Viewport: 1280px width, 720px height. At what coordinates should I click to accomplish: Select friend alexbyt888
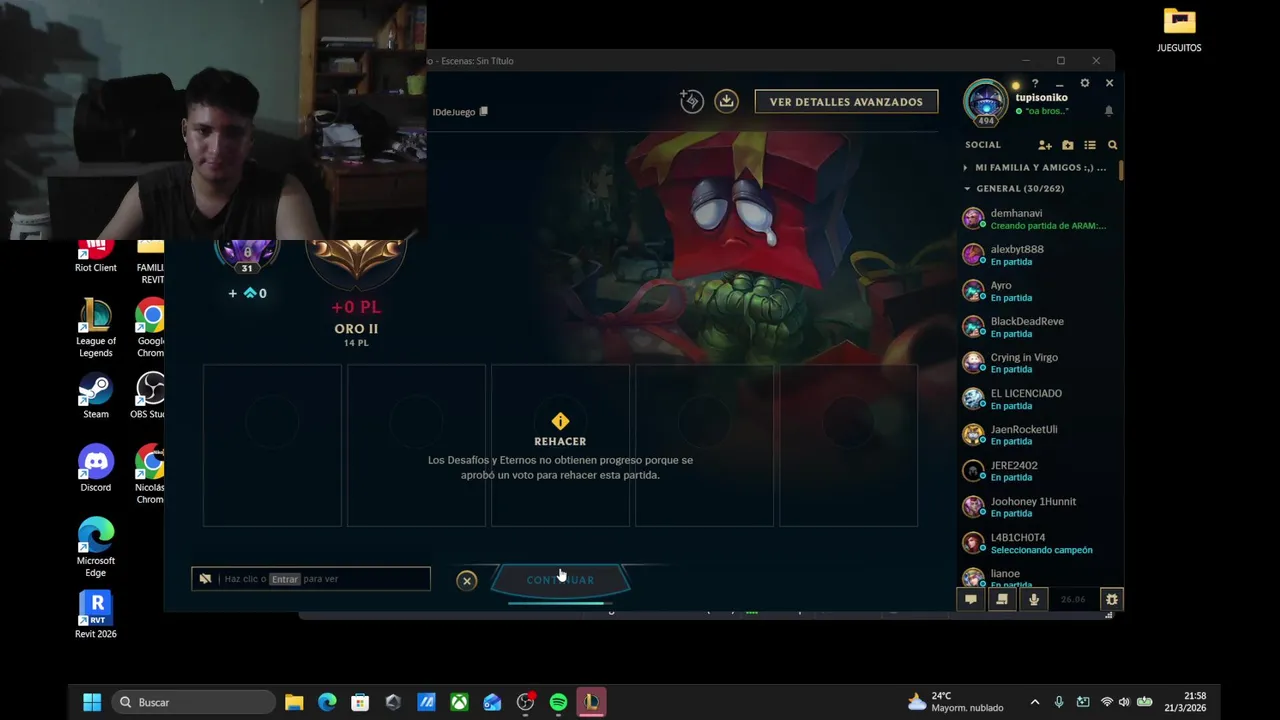(1038, 255)
